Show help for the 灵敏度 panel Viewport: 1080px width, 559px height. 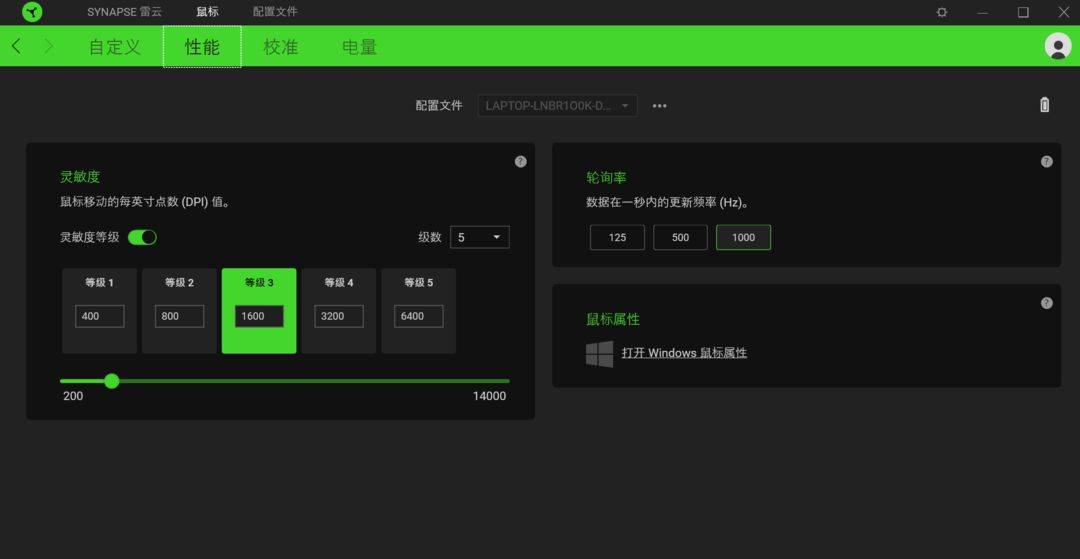(521, 162)
